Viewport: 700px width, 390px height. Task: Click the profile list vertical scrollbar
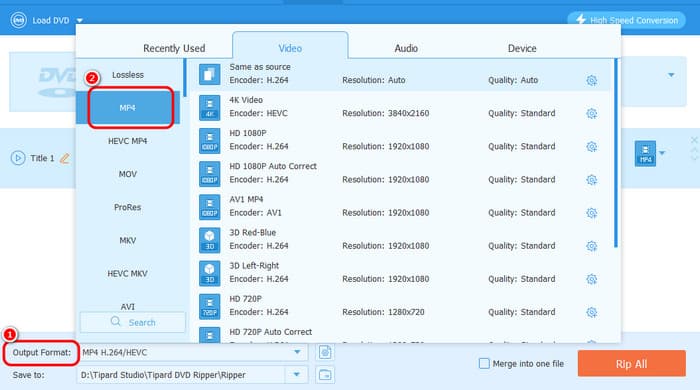pos(616,154)
